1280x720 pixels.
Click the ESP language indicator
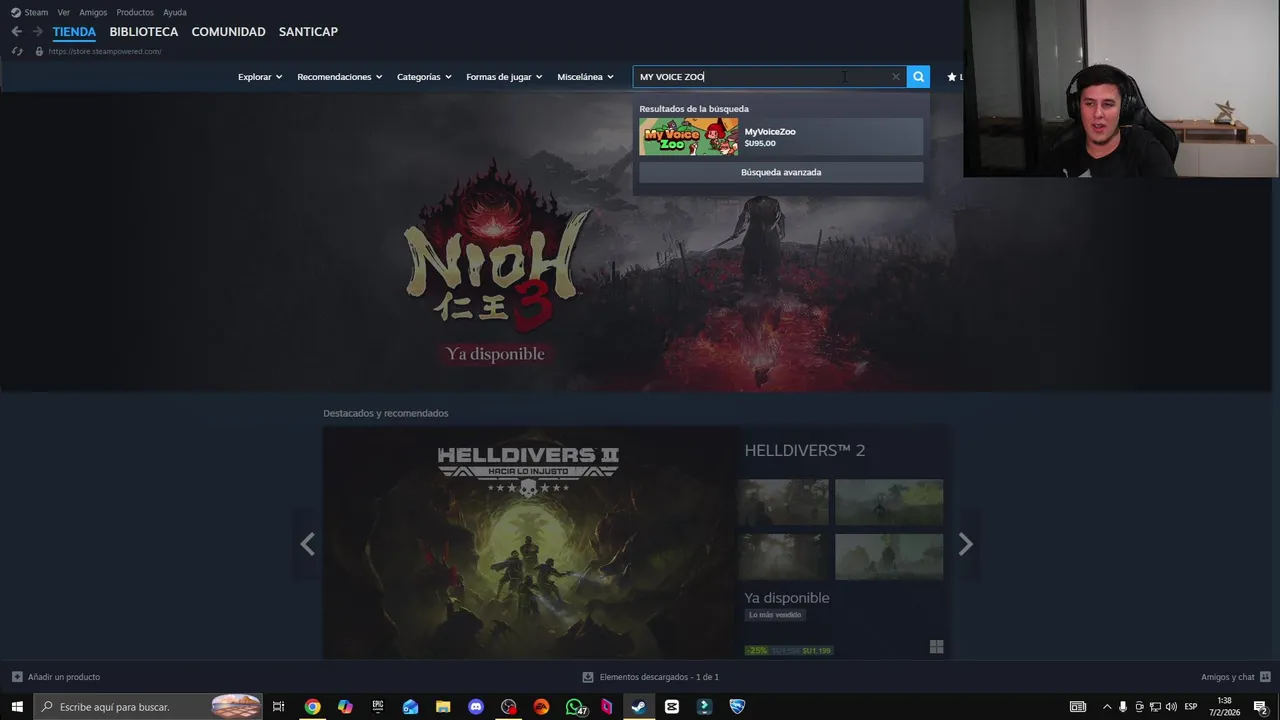pyautogui.click(x=1190, y=707)
